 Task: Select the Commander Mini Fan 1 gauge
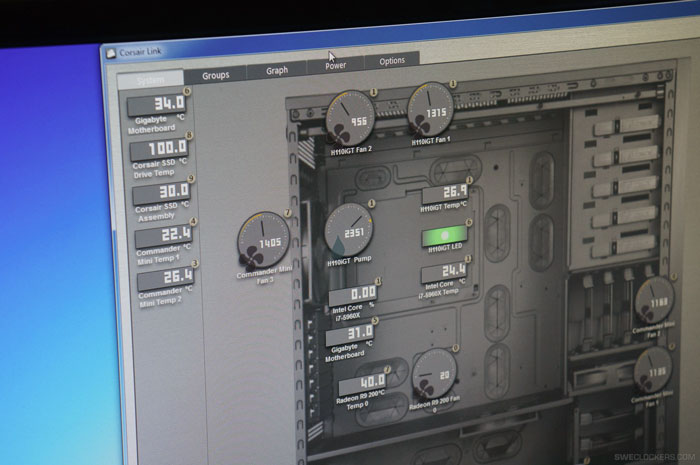point(653,370)
